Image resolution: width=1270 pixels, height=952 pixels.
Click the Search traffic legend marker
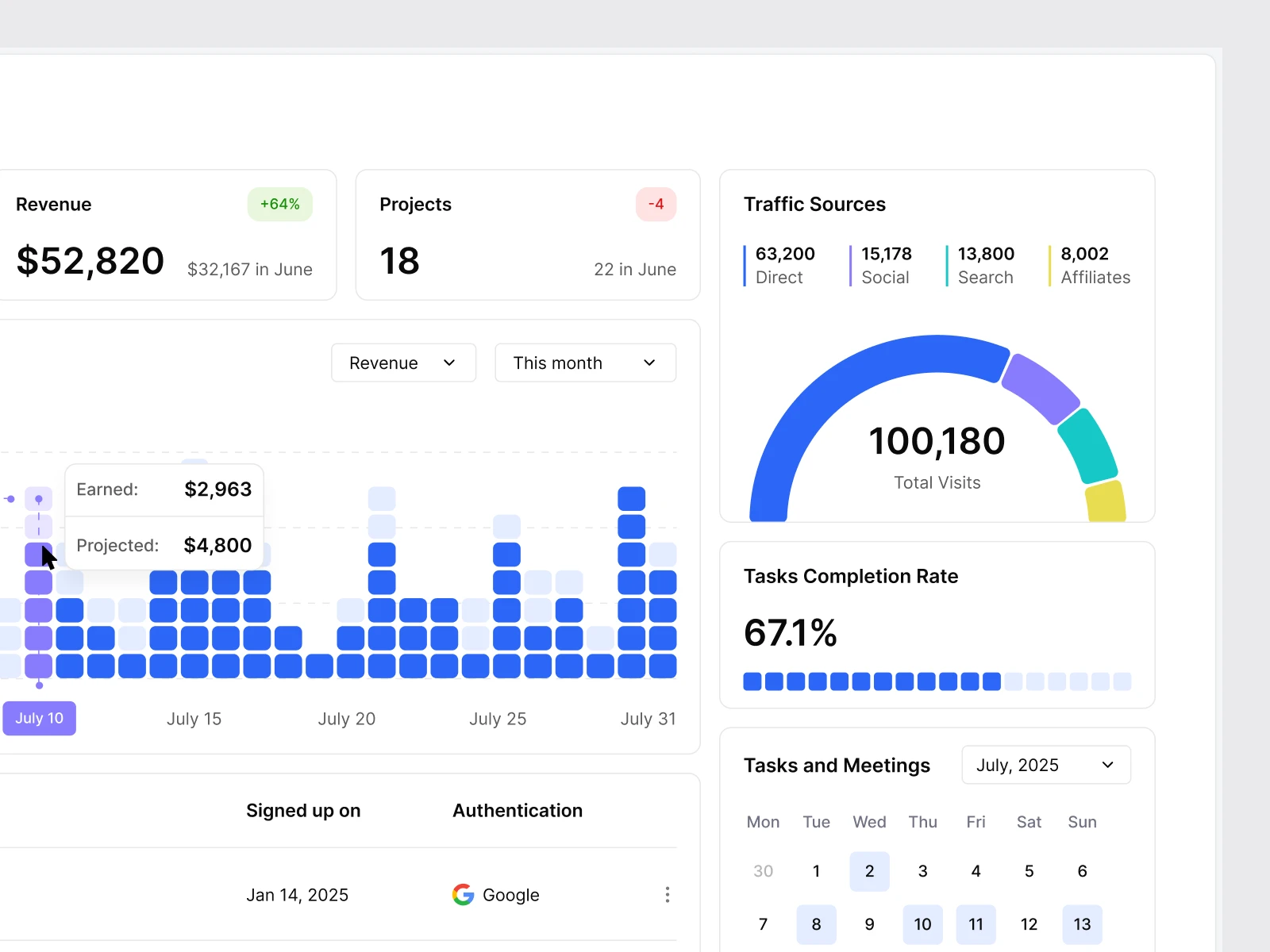click(x=947, y=266)
